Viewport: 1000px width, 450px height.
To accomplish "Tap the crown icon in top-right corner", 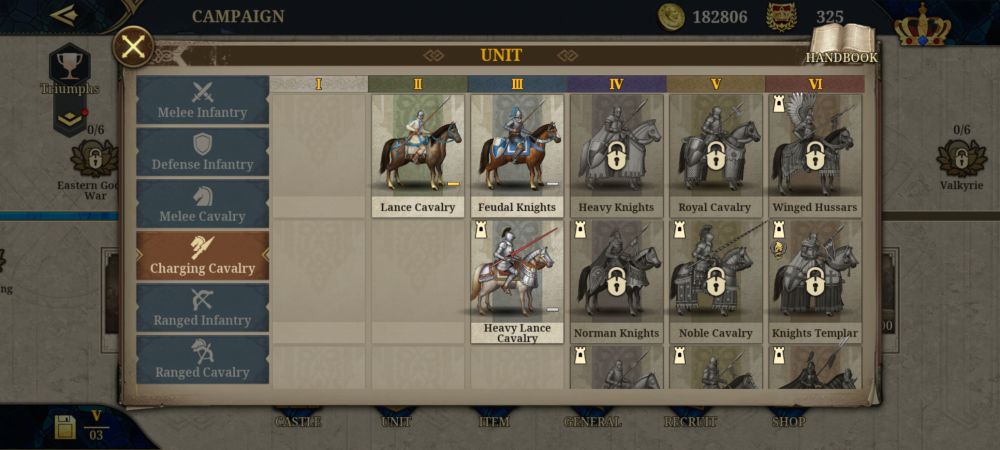I will 922,24.
